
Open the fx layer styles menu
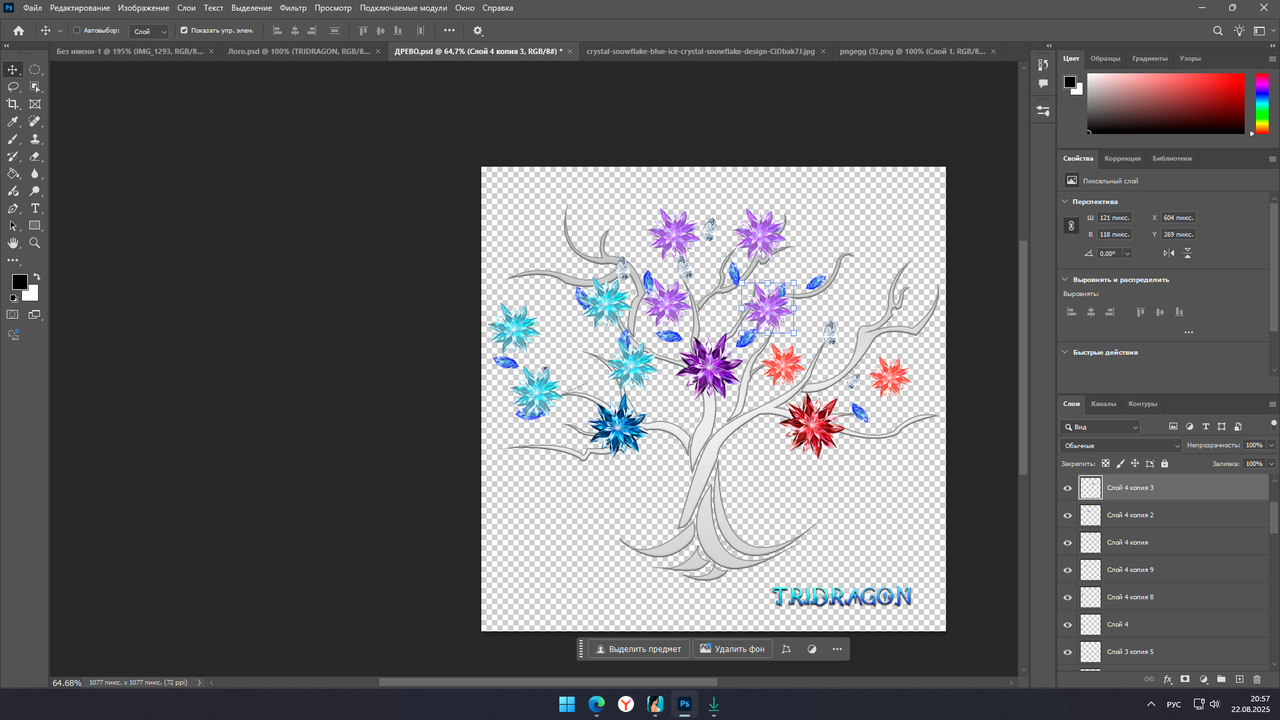tap(1167, 679)
